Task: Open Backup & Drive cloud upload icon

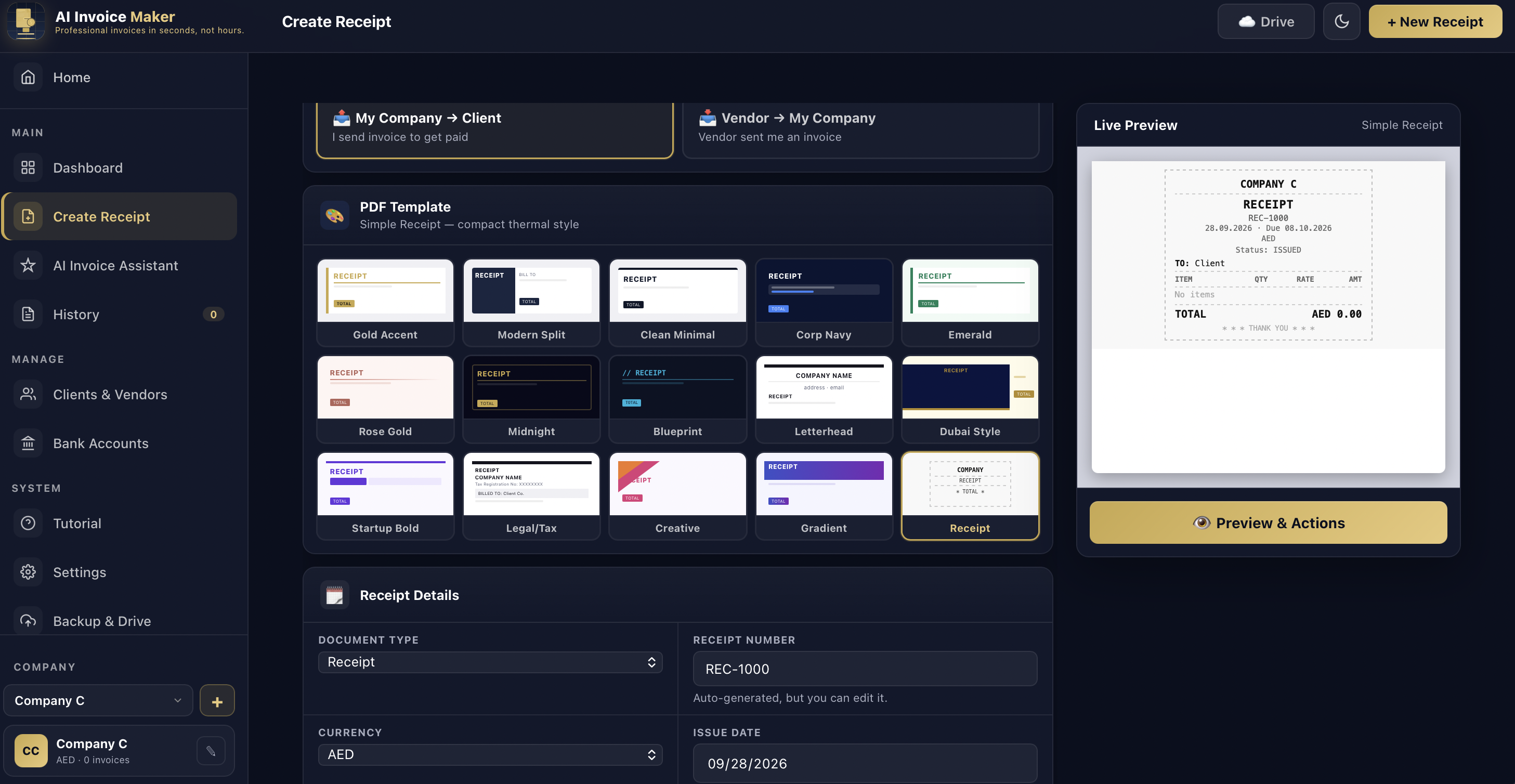Action: click(x=28, y=621)
